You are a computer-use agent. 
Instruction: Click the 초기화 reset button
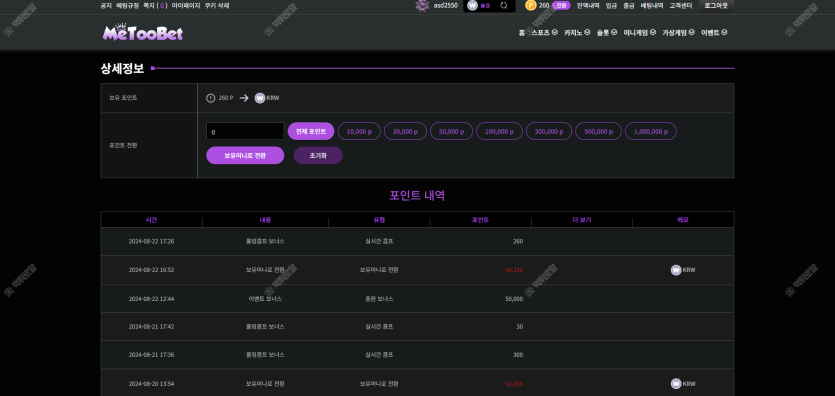coord(318,155)
